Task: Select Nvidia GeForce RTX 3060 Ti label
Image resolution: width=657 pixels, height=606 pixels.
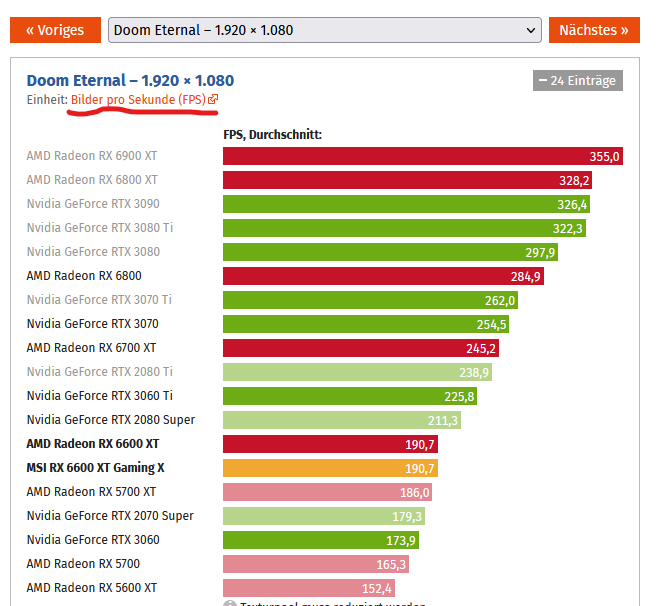Action: (100, 396)
